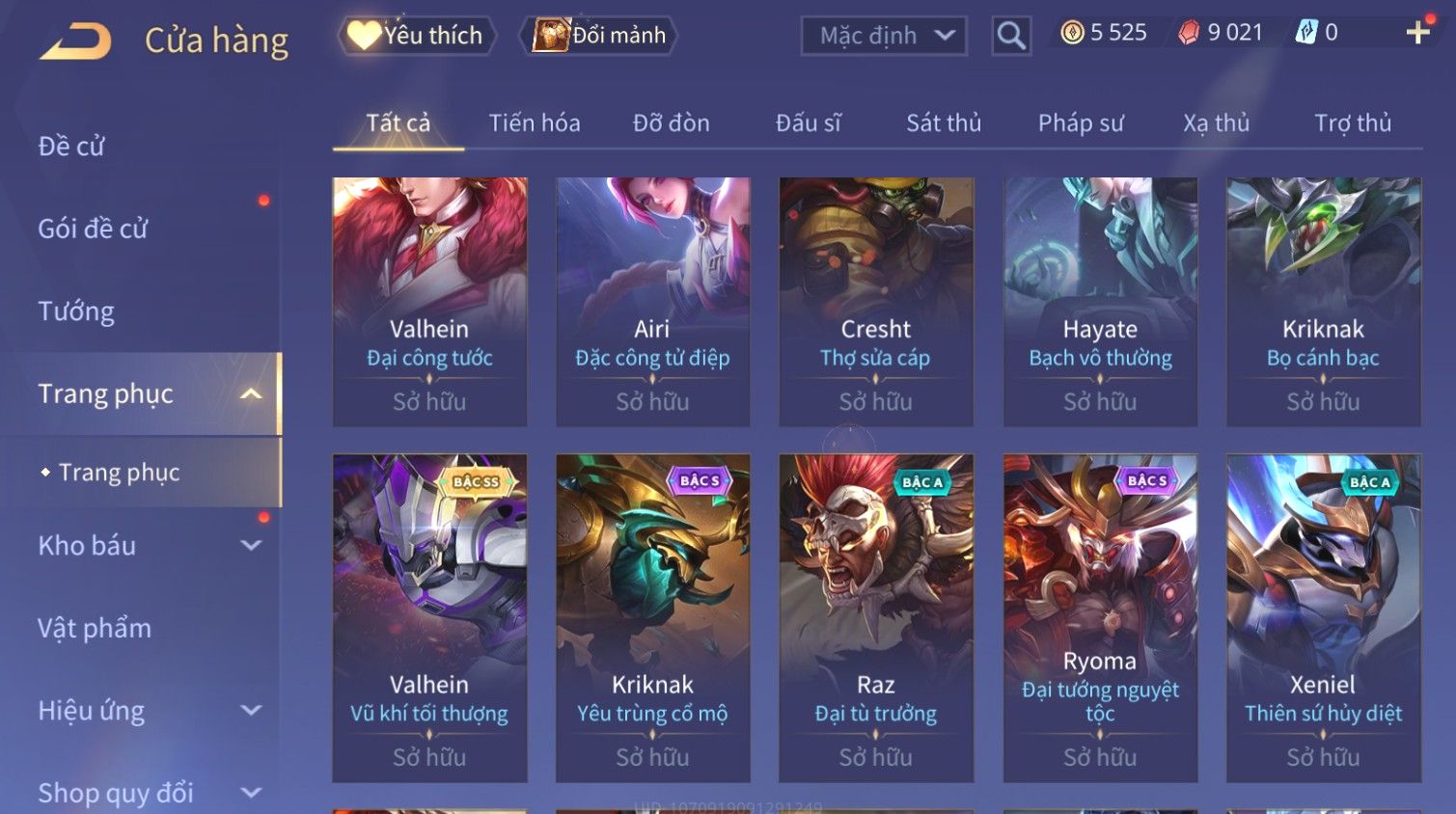1456x814 pixels.
Task: Select Valhein Vũ khí tối thượng skin card
Action: (x=429, y=618)
